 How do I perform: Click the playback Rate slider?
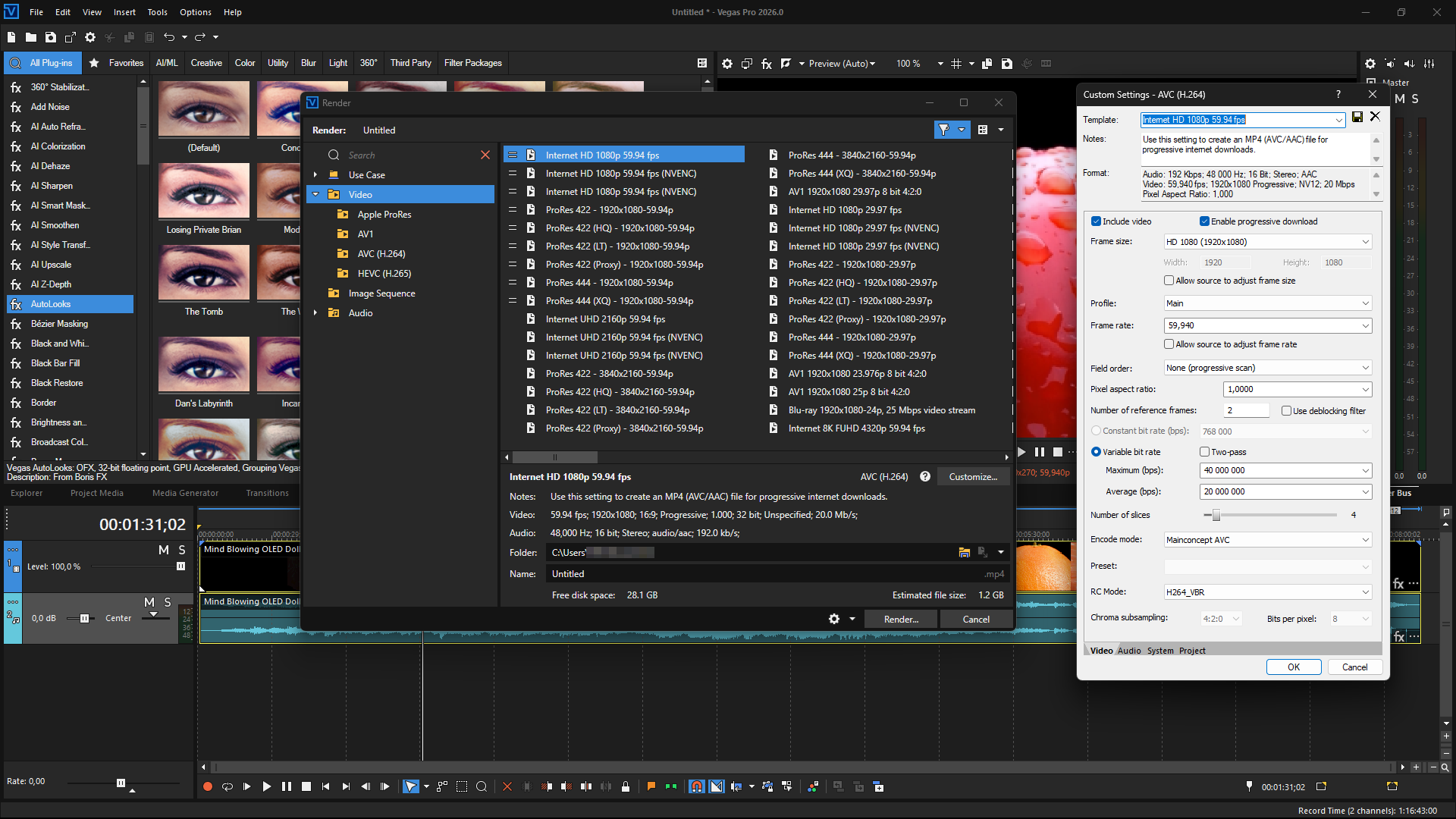click(121, 783)
